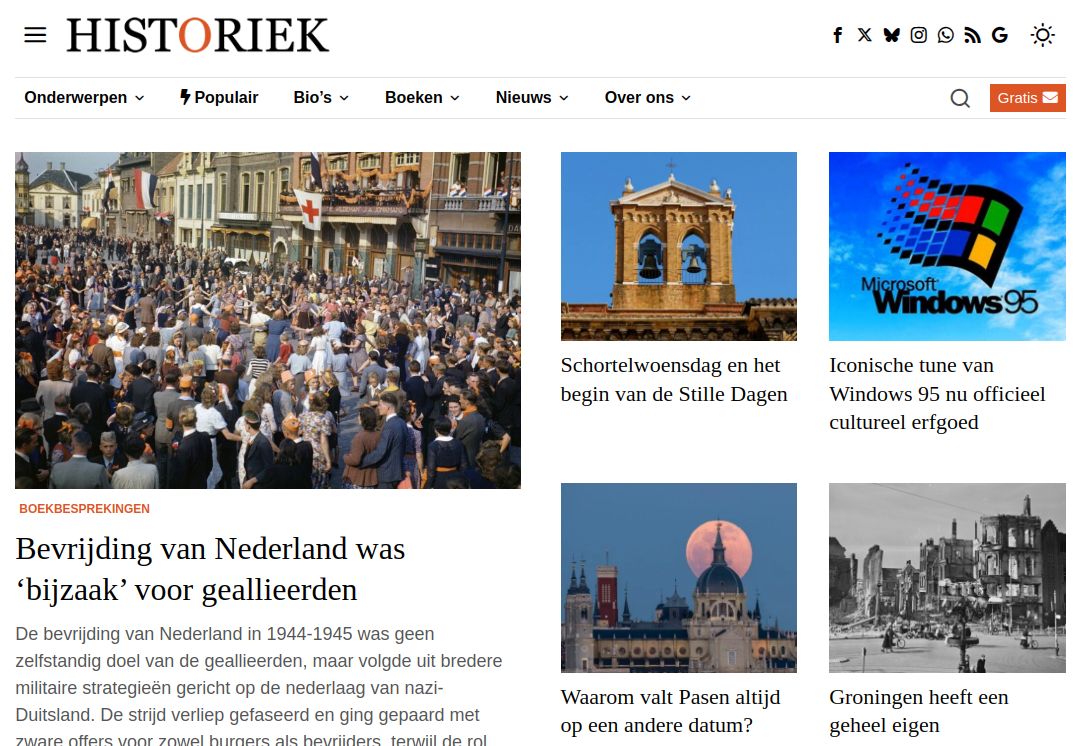Open the RSS feed icon
Screen dimensions: 1081x746
tap(973, 35)
